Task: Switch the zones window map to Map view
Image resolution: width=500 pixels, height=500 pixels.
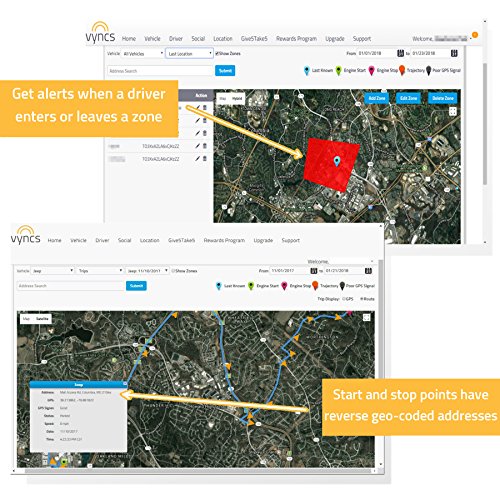Action: click(223, 98)
